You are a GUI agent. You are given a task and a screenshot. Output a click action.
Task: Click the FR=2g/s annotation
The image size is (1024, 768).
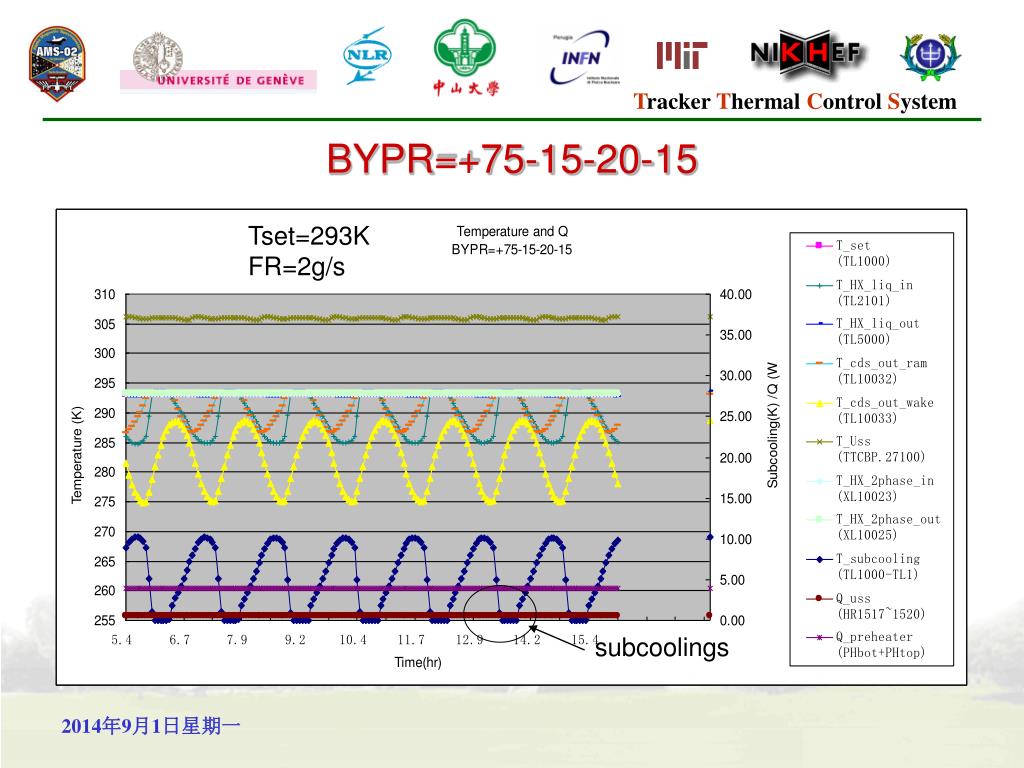click(296, 266)
